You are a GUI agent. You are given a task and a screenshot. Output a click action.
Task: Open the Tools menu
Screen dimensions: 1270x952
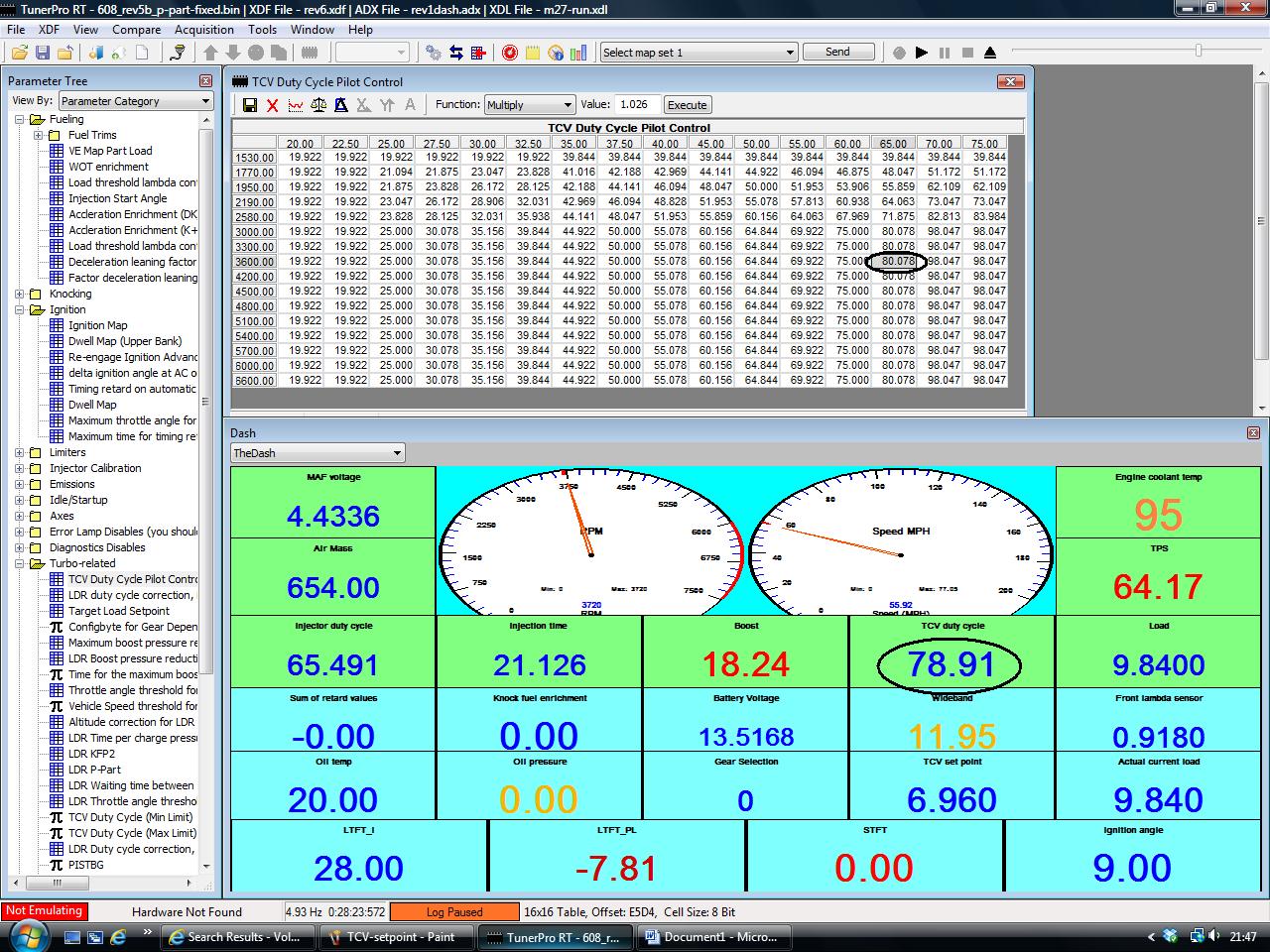(262, 30)
